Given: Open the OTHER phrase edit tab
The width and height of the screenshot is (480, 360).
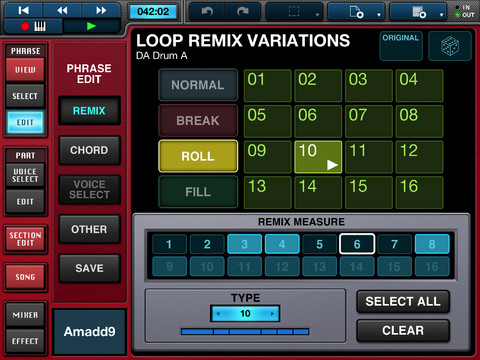Looking at the screenshot, I should click(89, 229).
